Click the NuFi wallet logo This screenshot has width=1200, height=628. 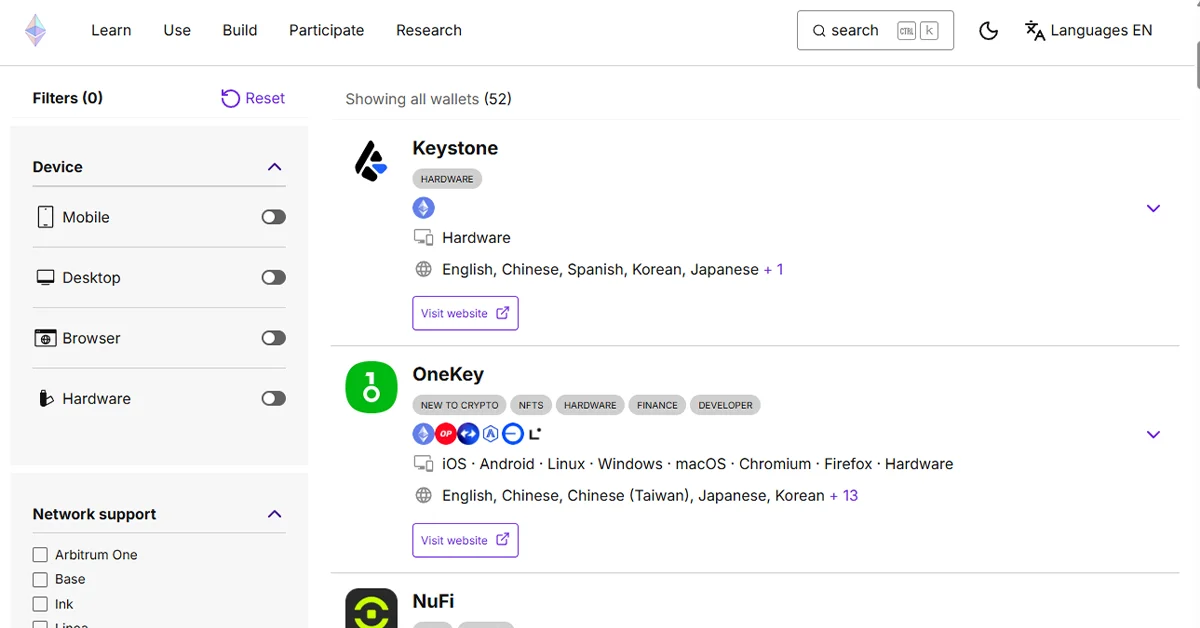click(371, 608)
